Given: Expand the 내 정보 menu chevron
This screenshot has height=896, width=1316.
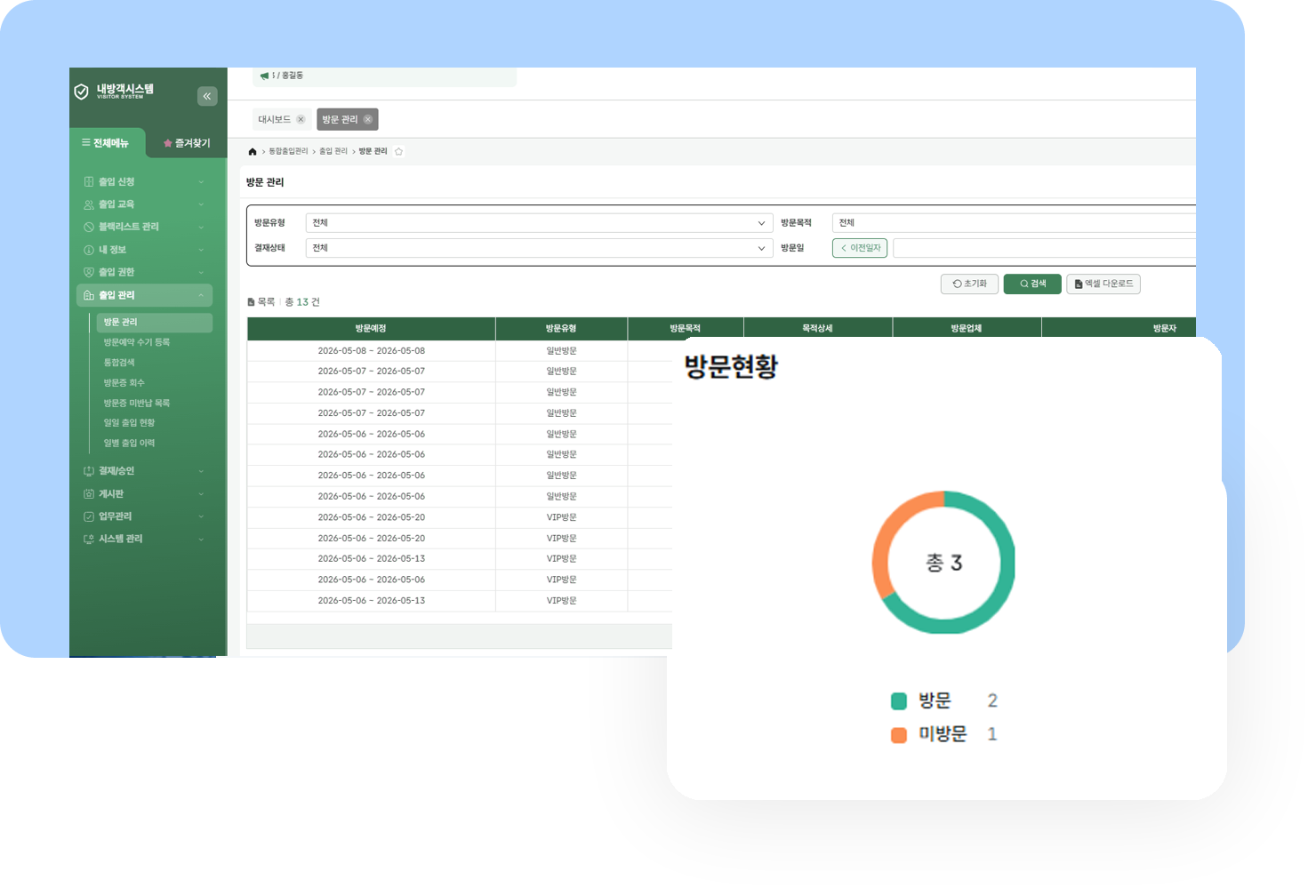Looking at the screenshot, I should tap(201, 250).
